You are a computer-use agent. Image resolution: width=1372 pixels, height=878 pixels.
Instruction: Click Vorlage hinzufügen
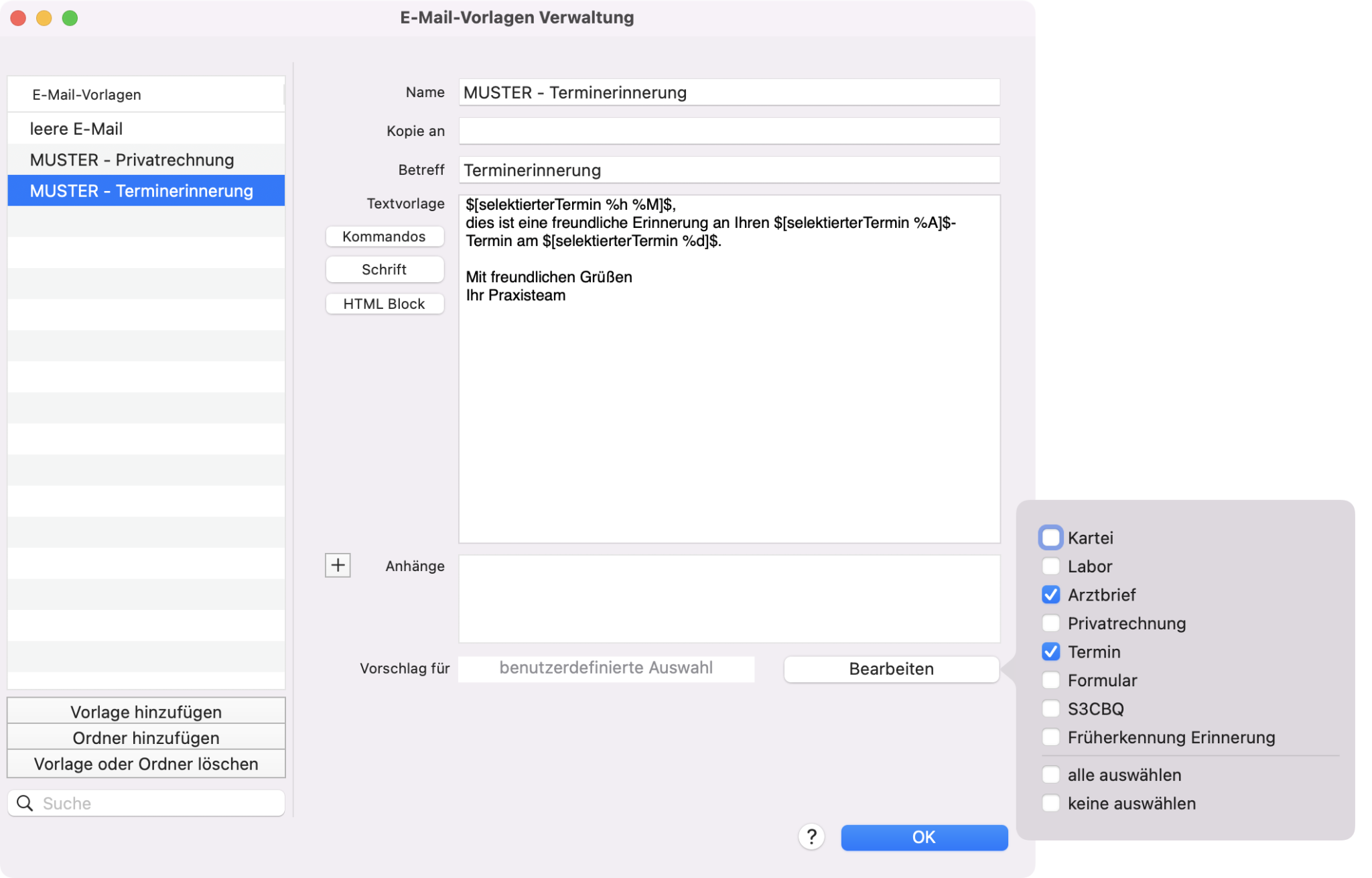(x=146, y=711)
